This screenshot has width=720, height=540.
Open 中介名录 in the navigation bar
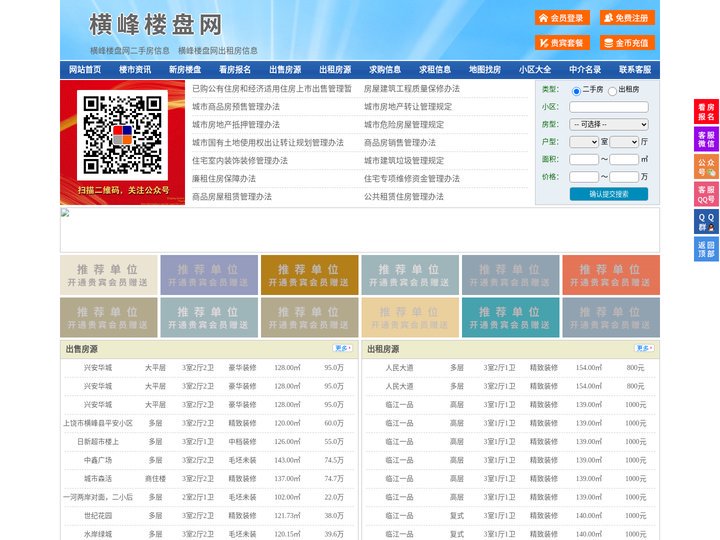[x=585, y=70]
